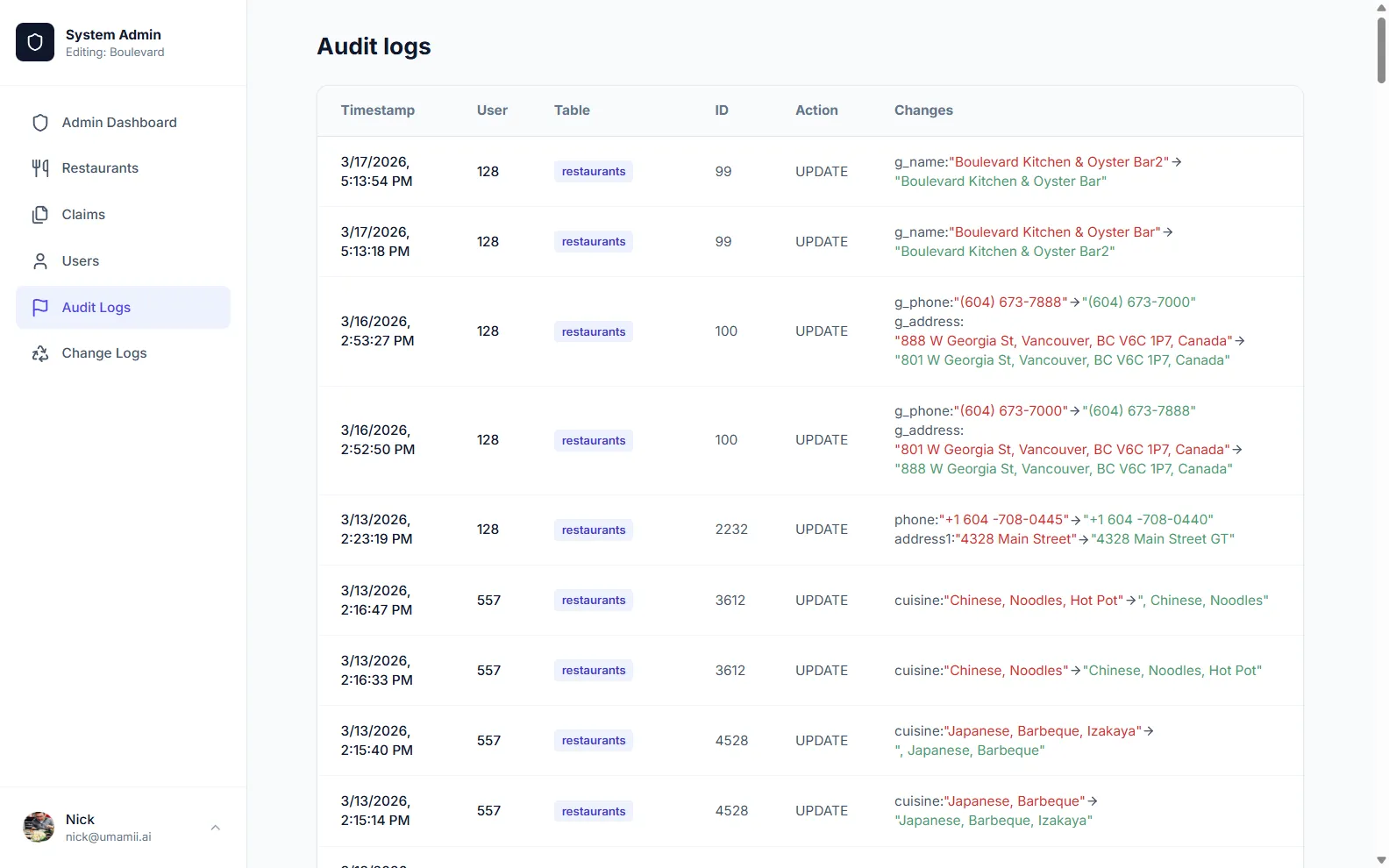
Task: Click ID 3612 in the 2:16:47 PM row
Action: pos(730,601)
